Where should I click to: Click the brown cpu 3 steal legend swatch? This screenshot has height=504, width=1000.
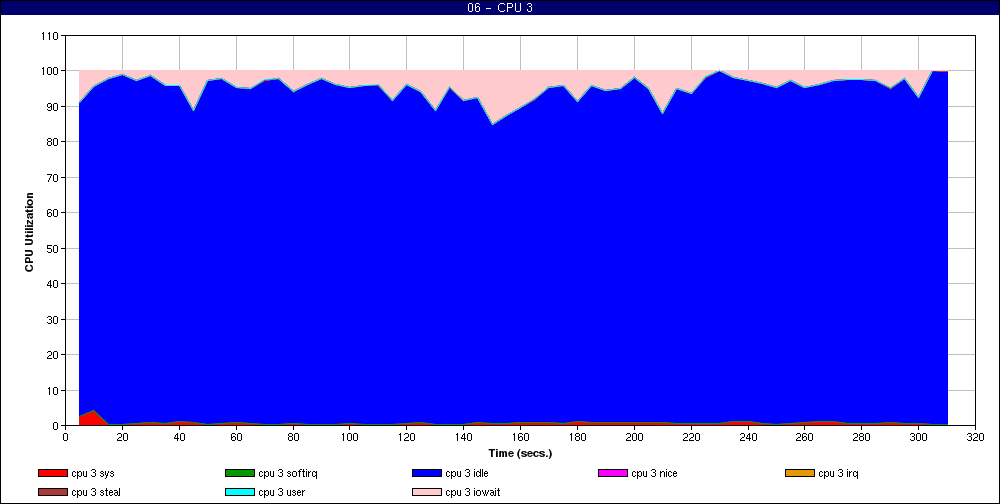pyautogui.click(x=52, y=493)
